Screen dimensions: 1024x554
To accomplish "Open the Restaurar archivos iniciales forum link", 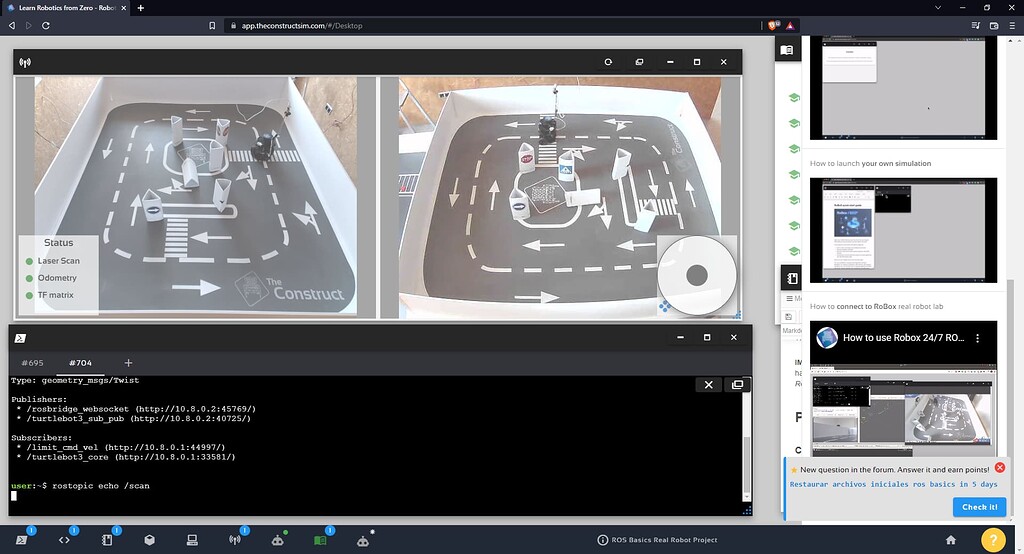I will [x=893, y=484].
